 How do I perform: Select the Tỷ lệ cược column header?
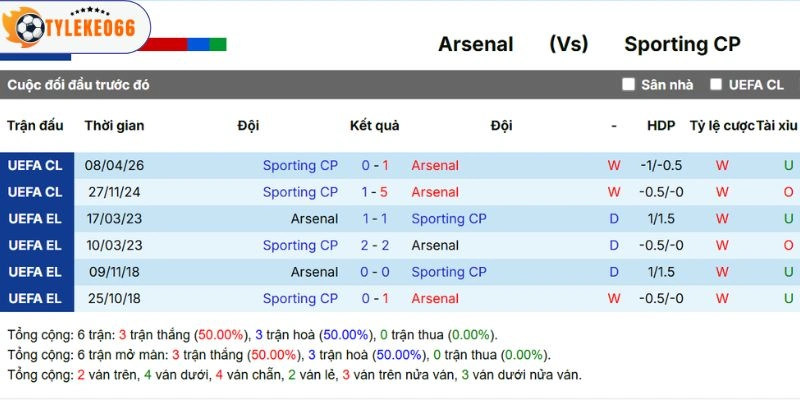(x=721, y=126)
